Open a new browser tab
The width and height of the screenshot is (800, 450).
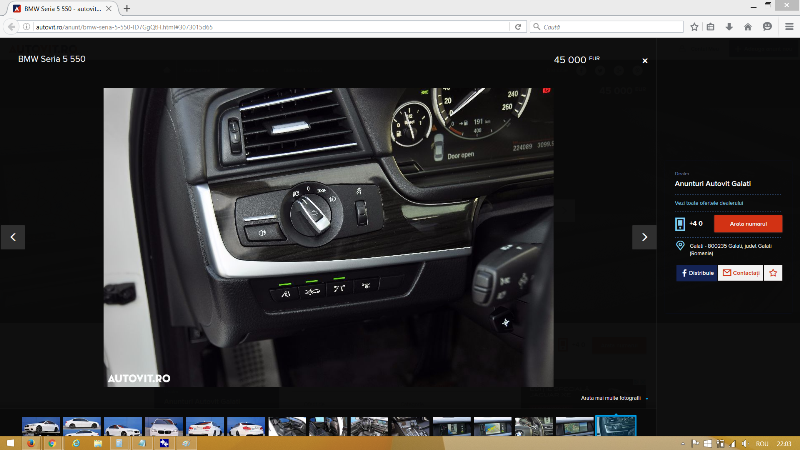(x=127, y=8)
